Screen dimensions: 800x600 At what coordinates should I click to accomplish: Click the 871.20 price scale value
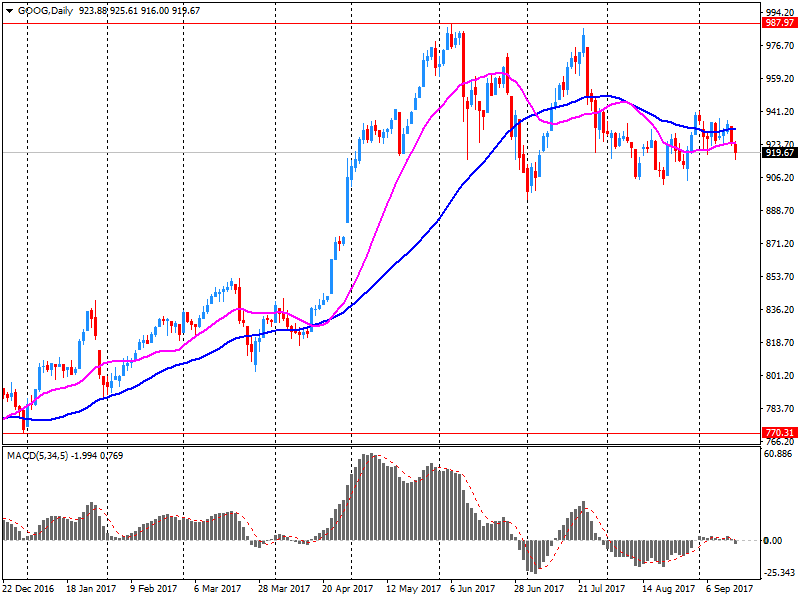[780, 244]
